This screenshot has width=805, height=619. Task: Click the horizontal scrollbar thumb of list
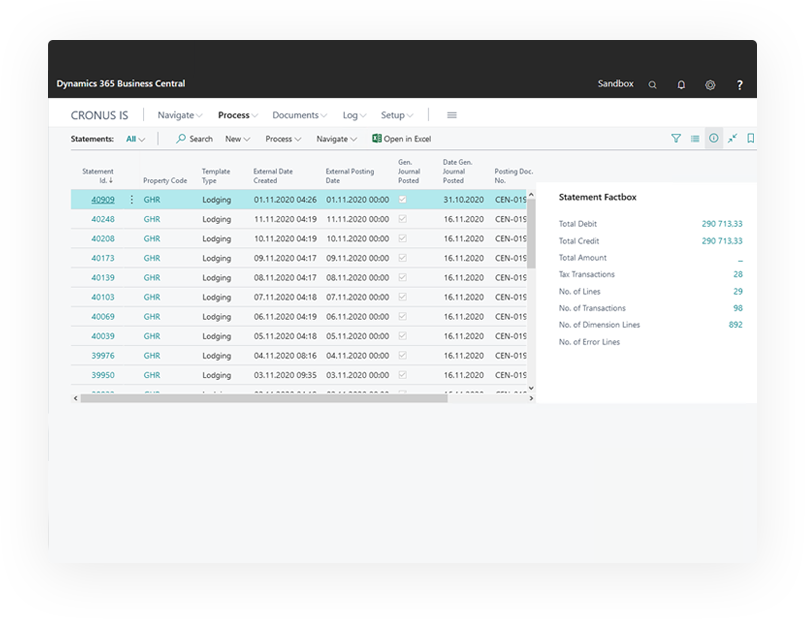pos(264,398)
